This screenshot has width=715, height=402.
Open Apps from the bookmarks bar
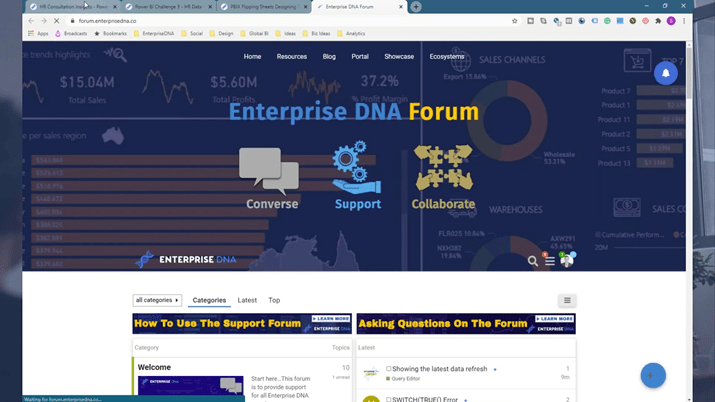38,34
